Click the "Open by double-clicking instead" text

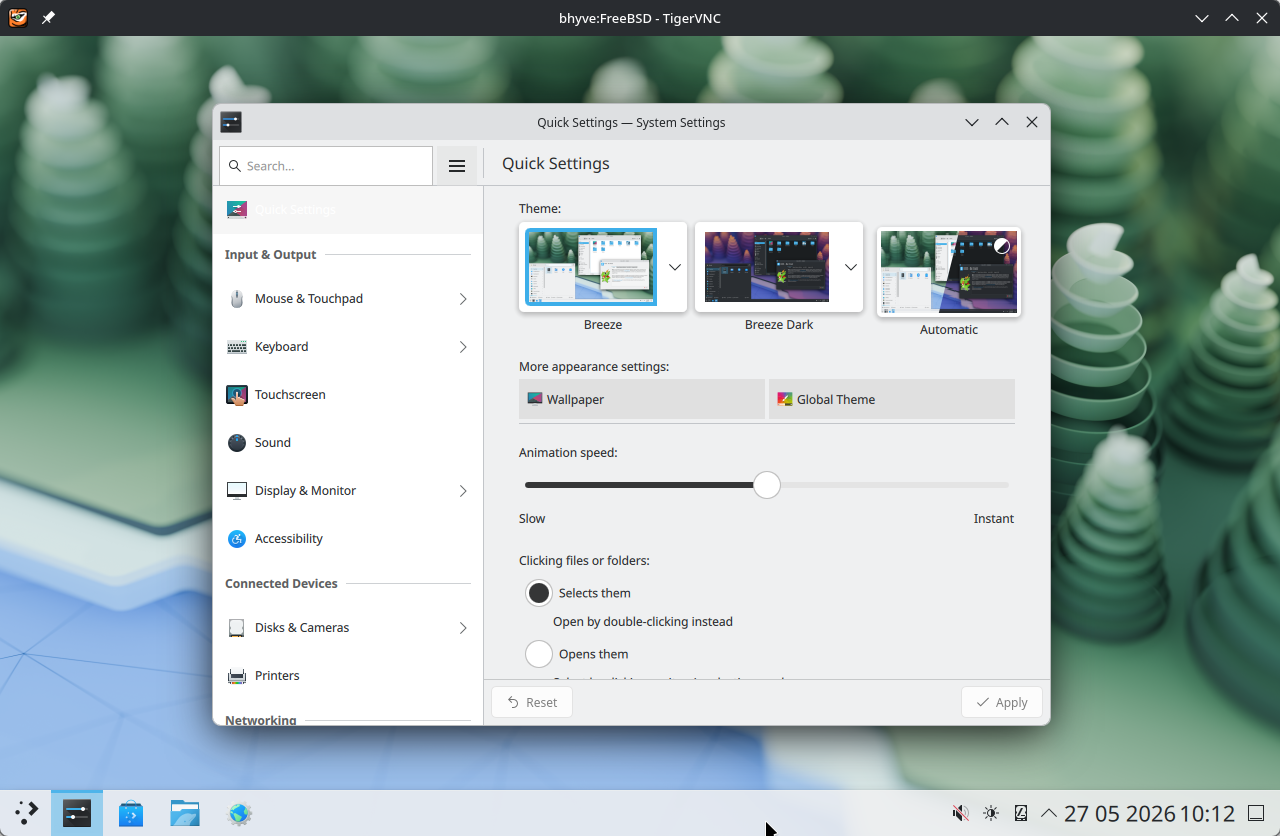click(x=643, y=622)
